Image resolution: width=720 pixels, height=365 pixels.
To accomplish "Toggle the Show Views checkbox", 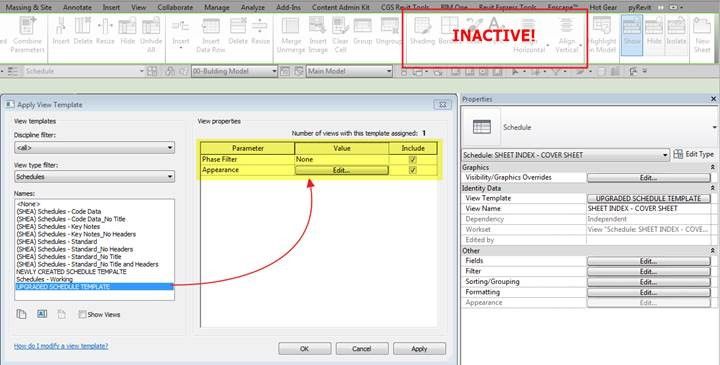I will pos(82,314).
